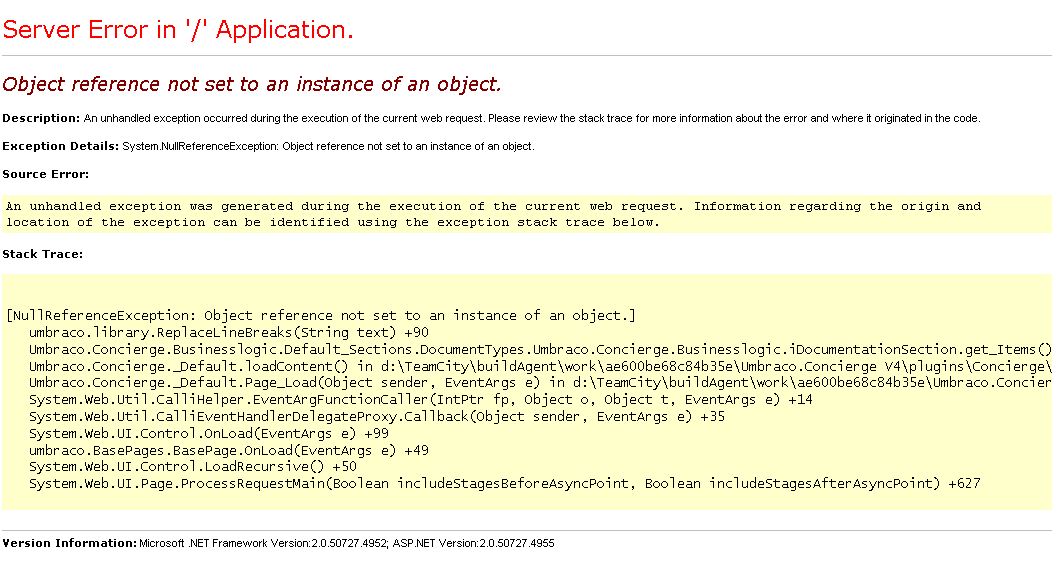The image size is (1061, 567).
Task: Click the System.Web.UI.Control.OnLoad line
Action: pos(208,433)
